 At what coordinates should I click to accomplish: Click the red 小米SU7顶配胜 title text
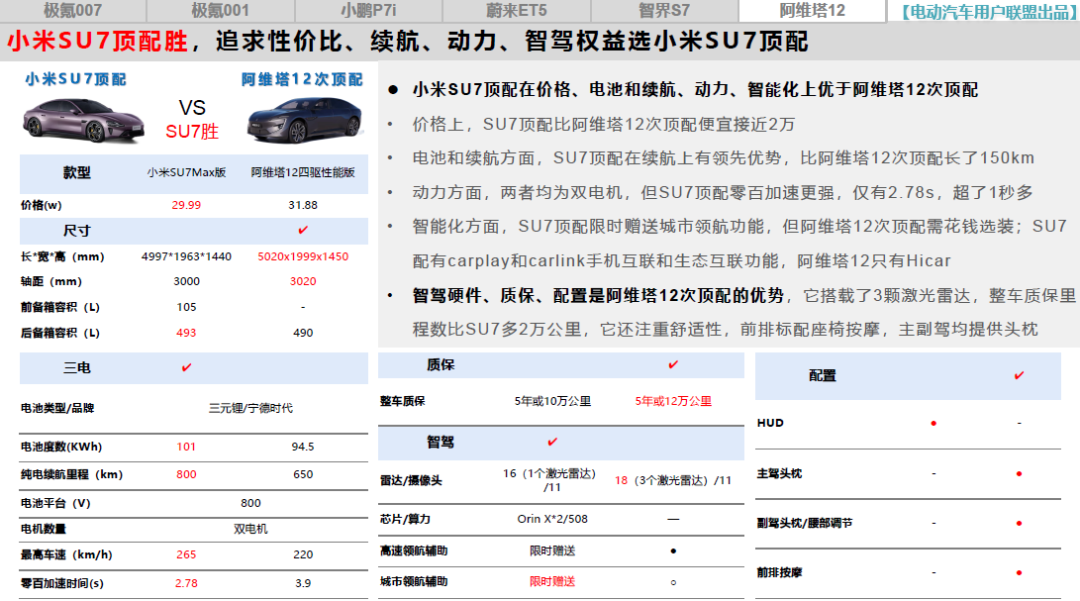click(x=97, y=41)
